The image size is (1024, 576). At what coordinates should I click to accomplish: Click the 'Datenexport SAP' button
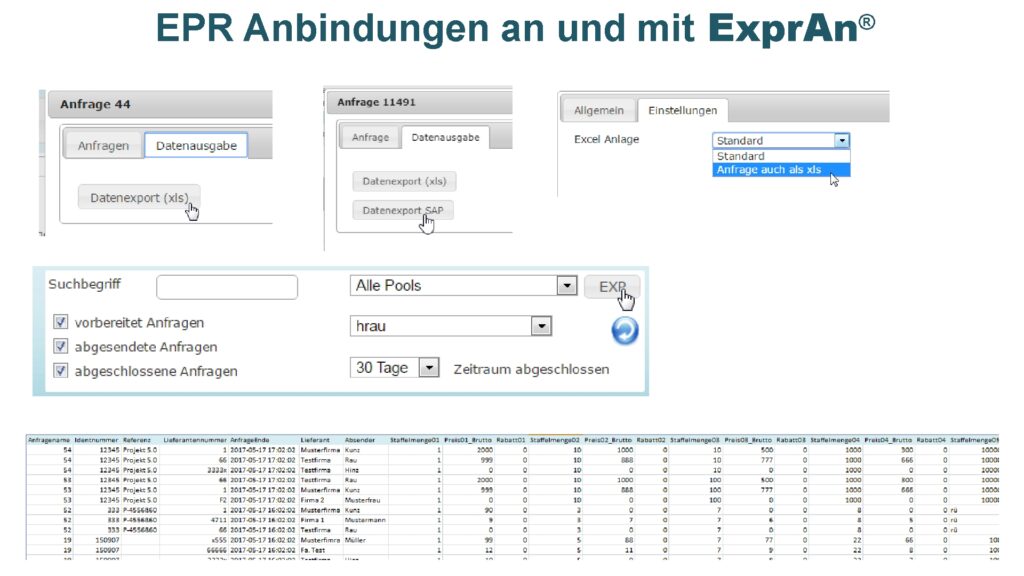coord(403,210)
